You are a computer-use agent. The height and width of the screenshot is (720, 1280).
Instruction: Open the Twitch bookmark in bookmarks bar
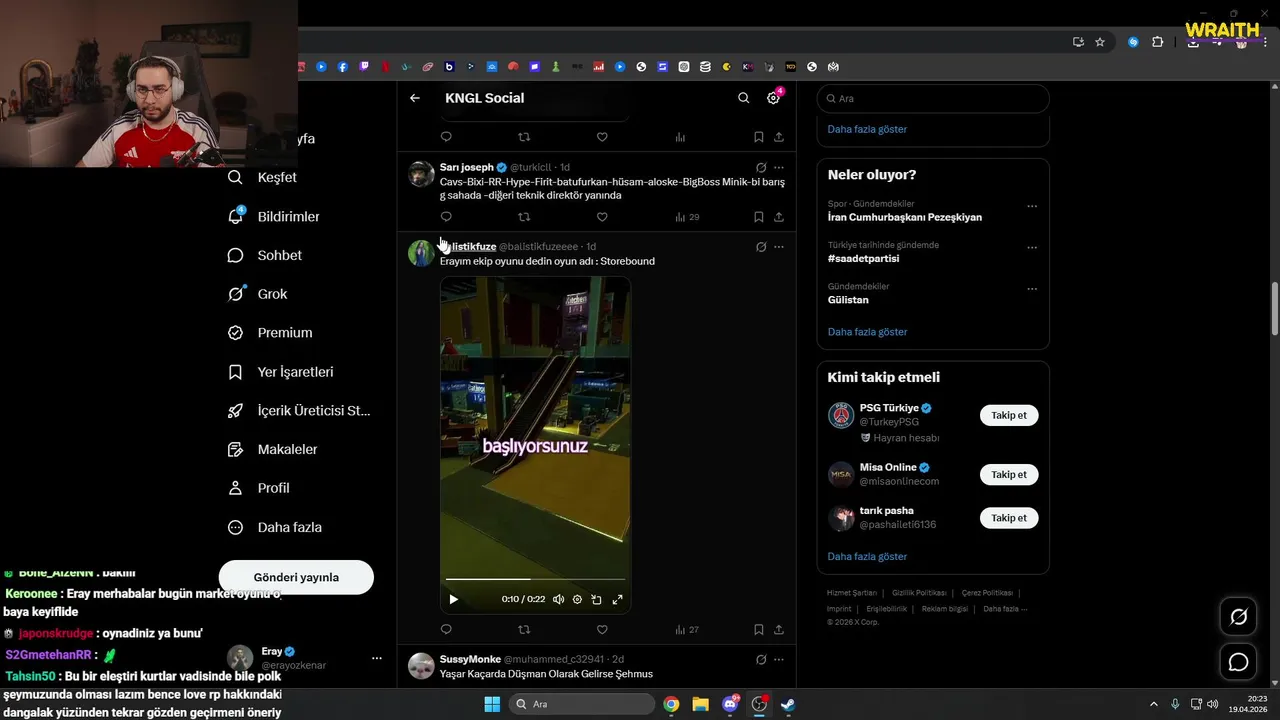364,67
